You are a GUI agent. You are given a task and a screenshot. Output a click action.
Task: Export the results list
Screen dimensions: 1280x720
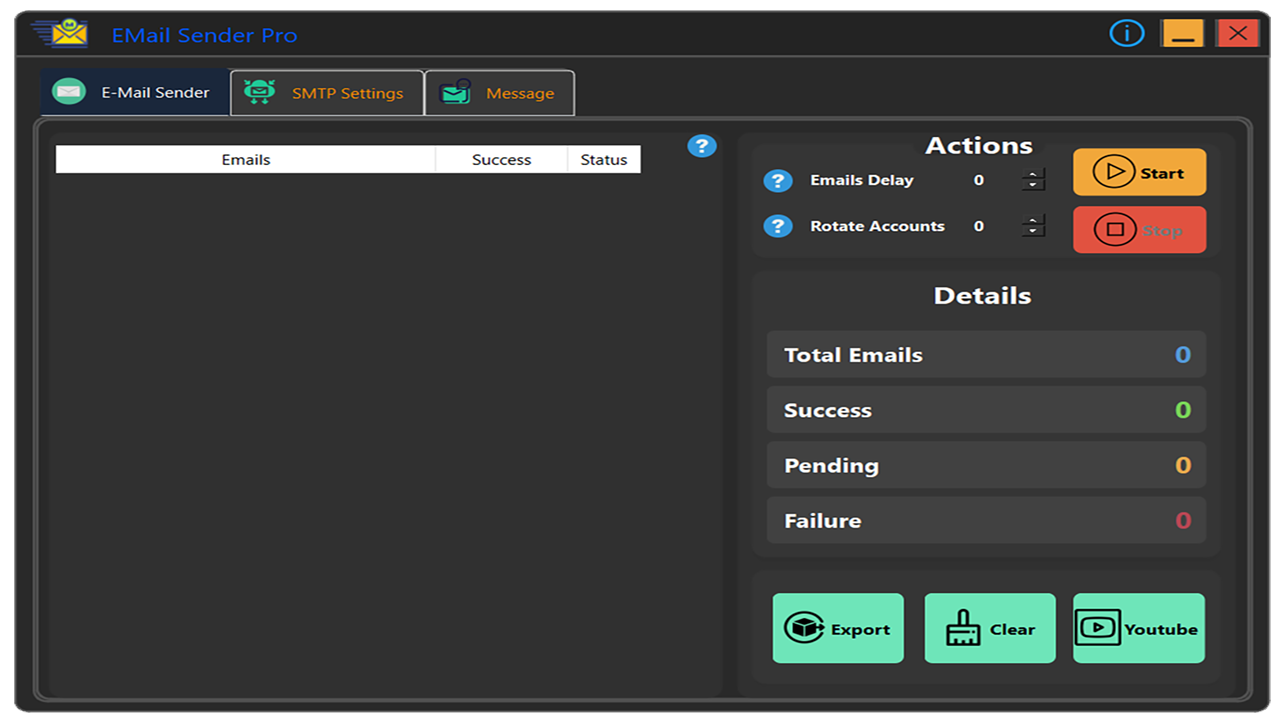pos(838,628)
